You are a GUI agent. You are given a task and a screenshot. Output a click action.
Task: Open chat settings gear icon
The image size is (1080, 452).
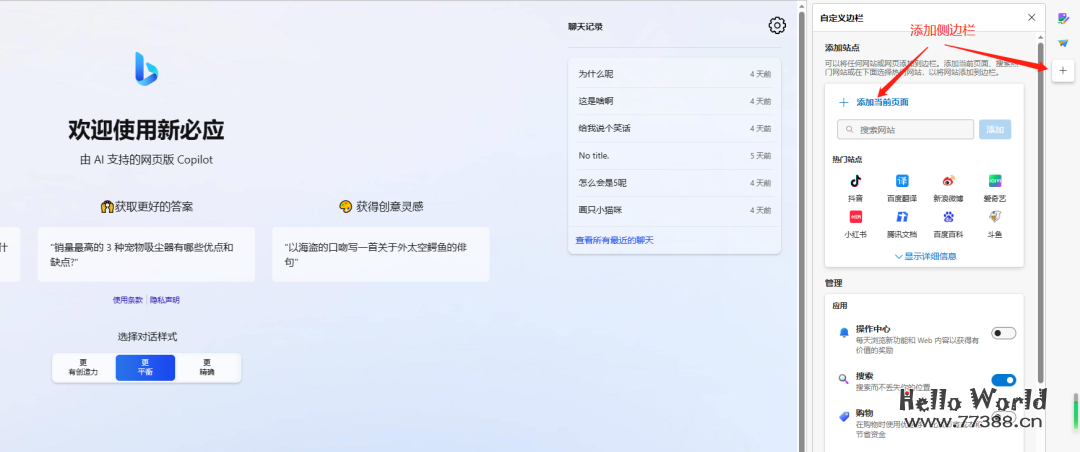777,25
